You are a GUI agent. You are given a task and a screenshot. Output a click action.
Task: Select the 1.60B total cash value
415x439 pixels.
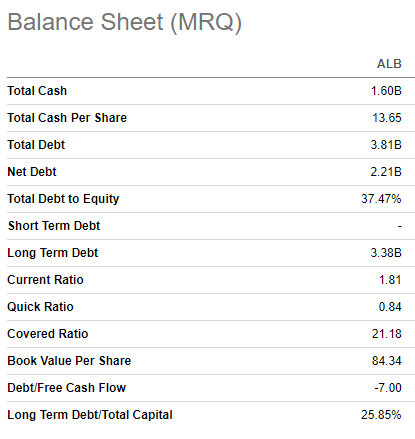click(x=386, y=91)
